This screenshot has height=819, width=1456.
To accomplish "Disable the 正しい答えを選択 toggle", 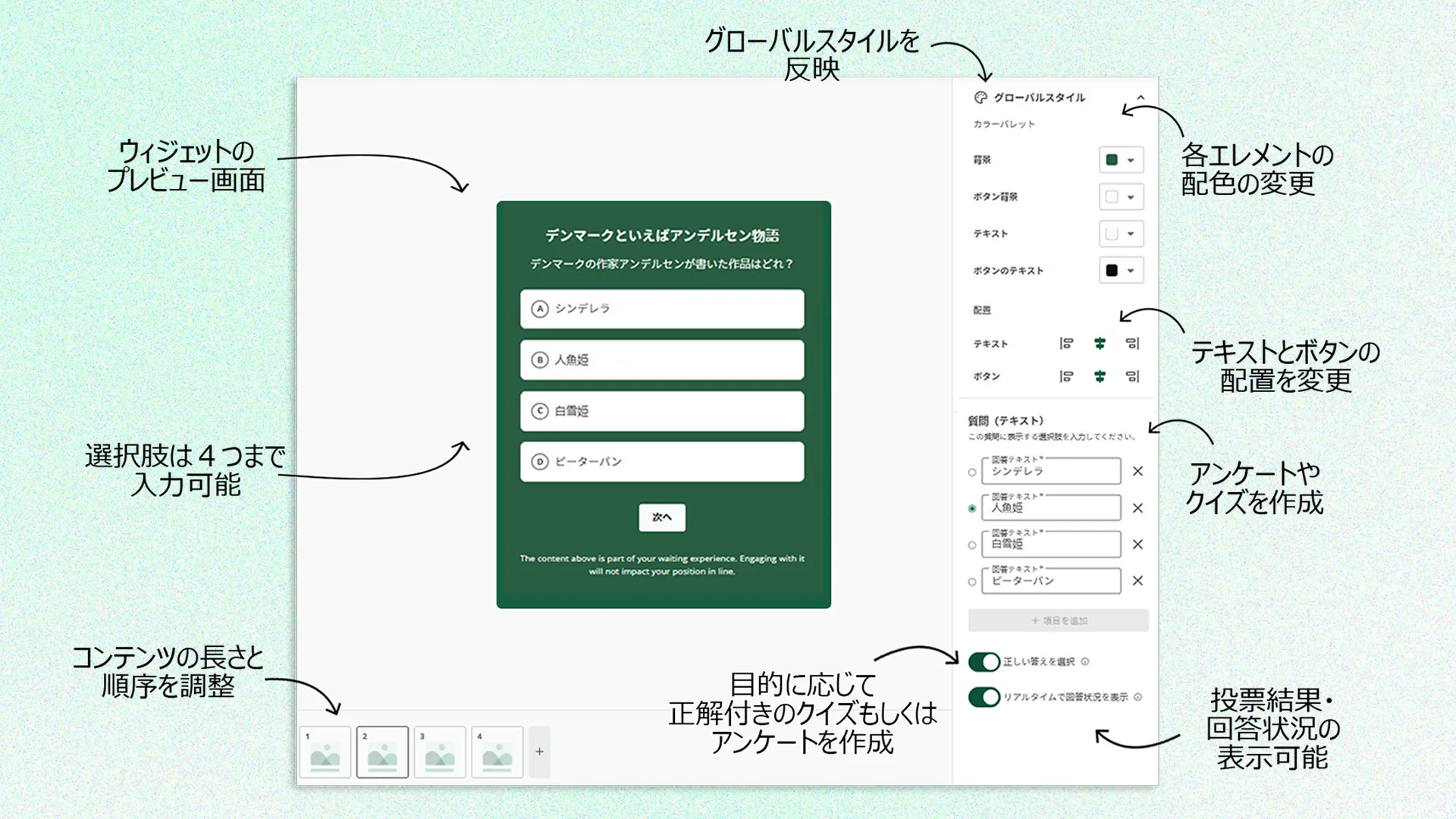I will [984, 661].
